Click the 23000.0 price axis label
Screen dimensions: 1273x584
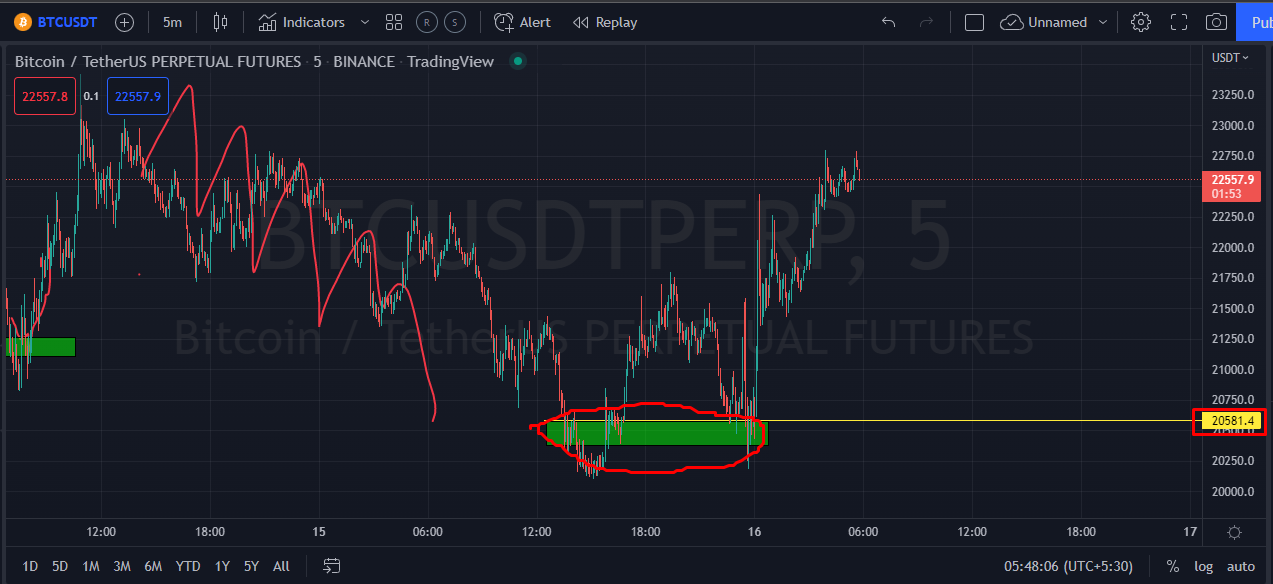click(x=1232, y=125)
